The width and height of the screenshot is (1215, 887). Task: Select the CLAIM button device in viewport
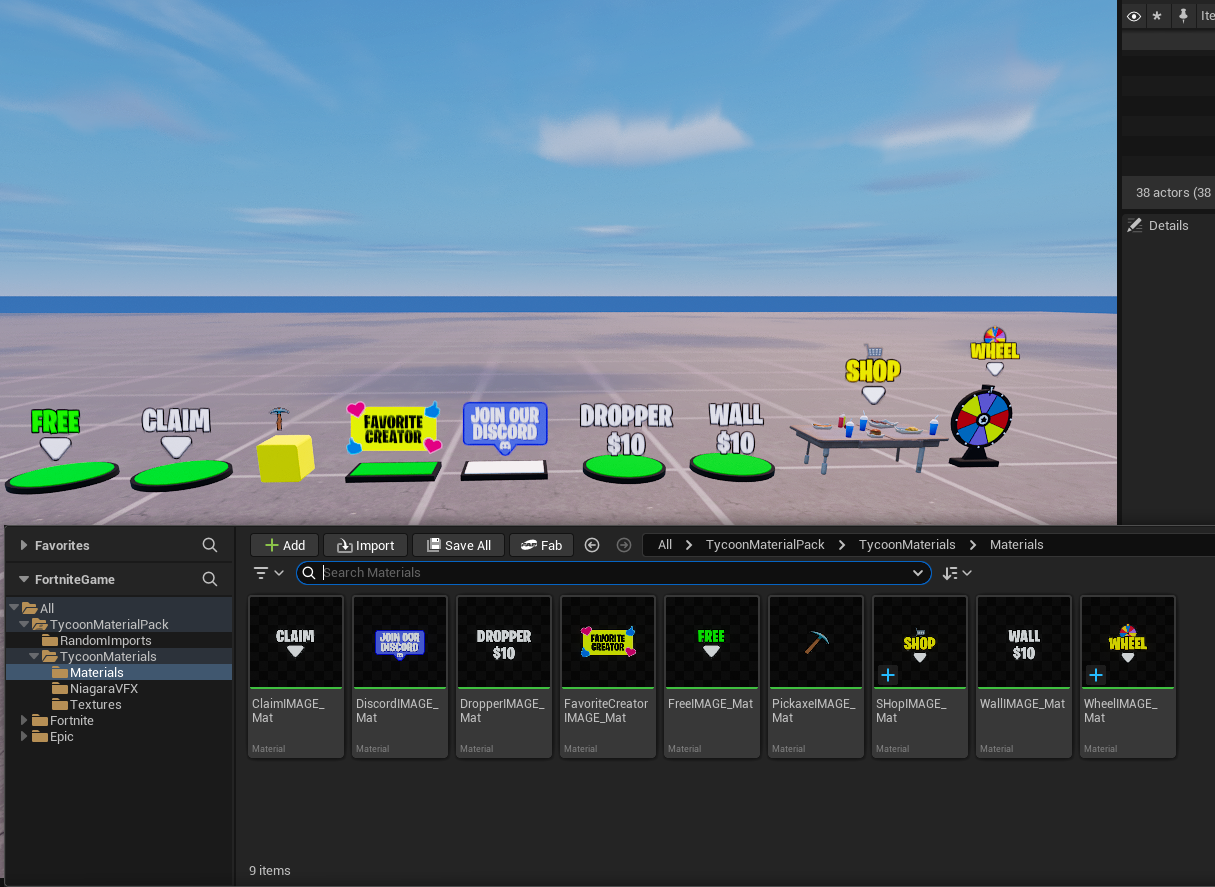(x=182, y=474)
